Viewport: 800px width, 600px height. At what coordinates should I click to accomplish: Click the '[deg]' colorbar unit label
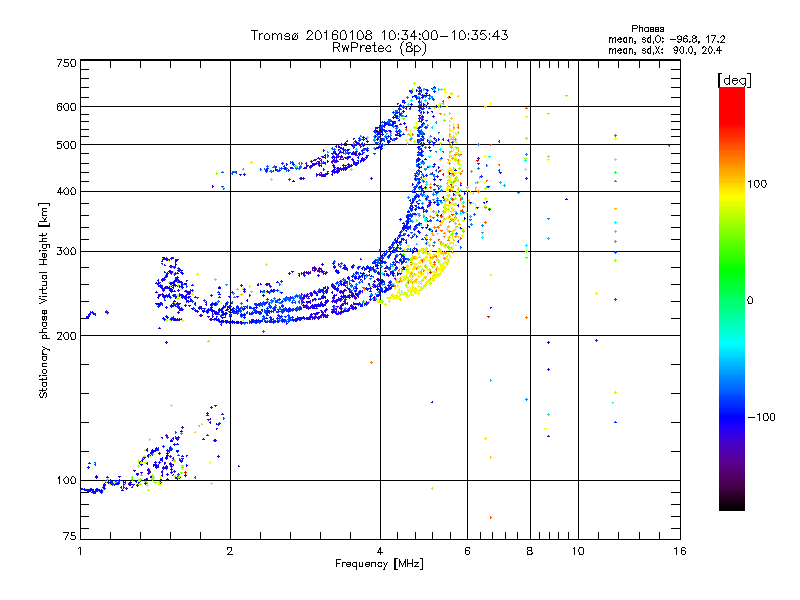[x=734, y=80]
